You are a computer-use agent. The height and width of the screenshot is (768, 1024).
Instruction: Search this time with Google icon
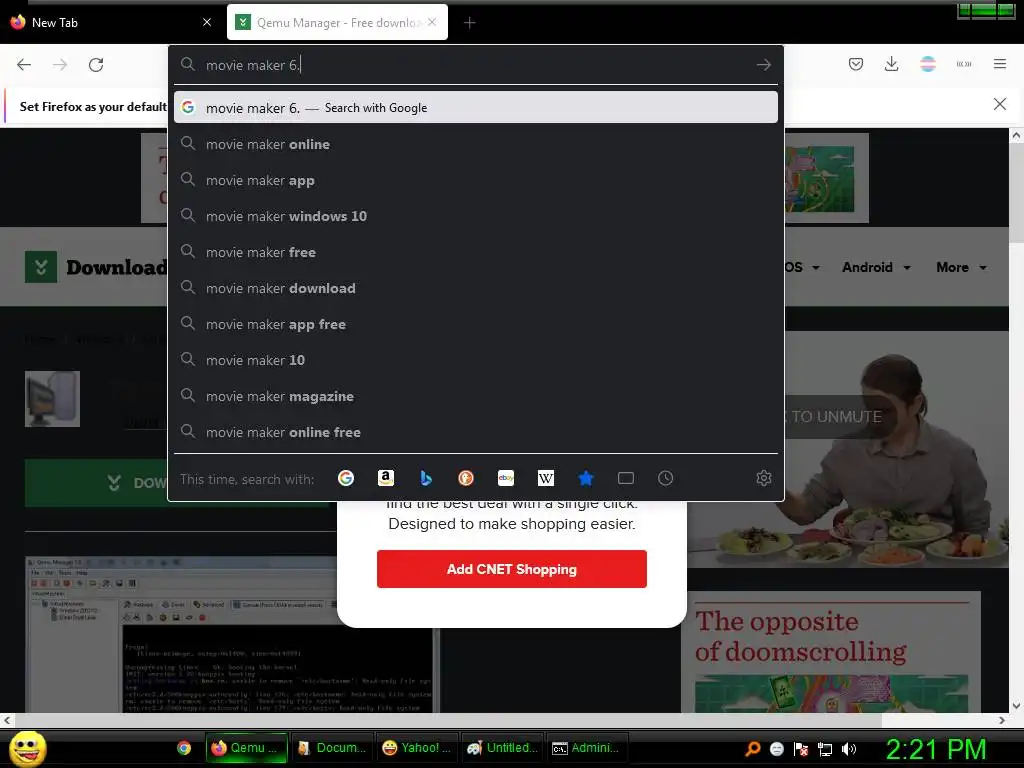tap(346, 478)
